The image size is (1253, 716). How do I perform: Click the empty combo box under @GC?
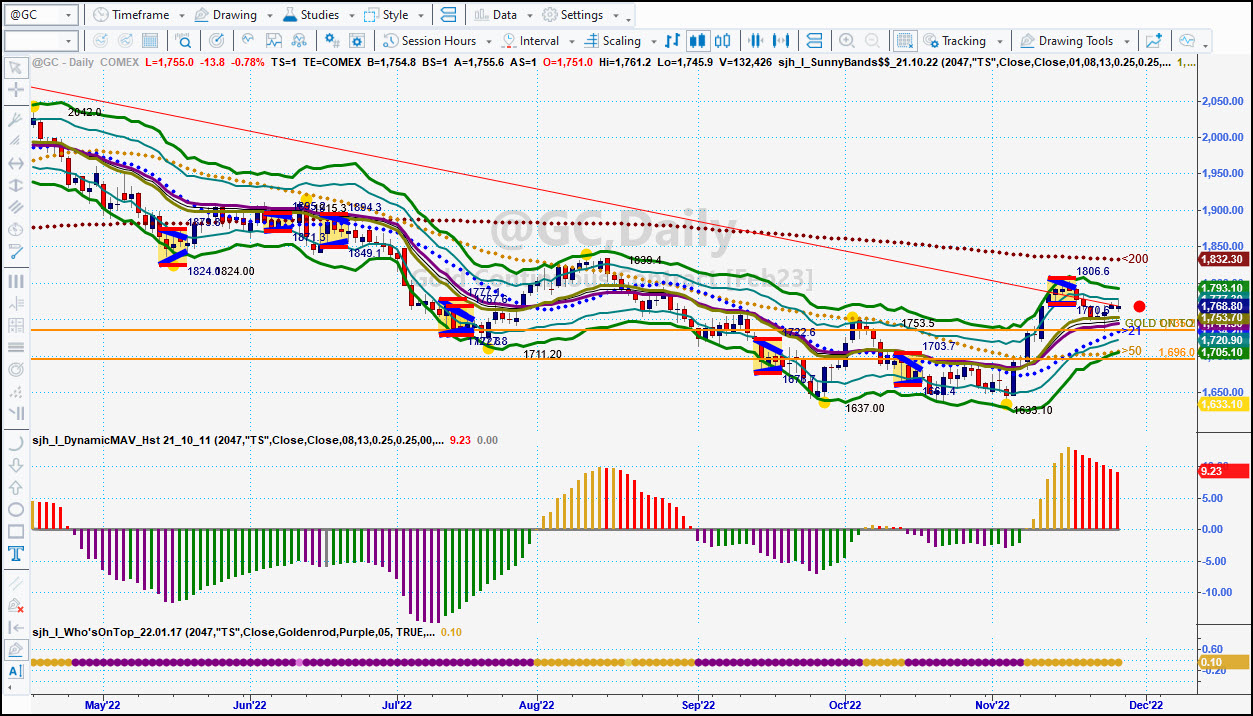point(41,41)
